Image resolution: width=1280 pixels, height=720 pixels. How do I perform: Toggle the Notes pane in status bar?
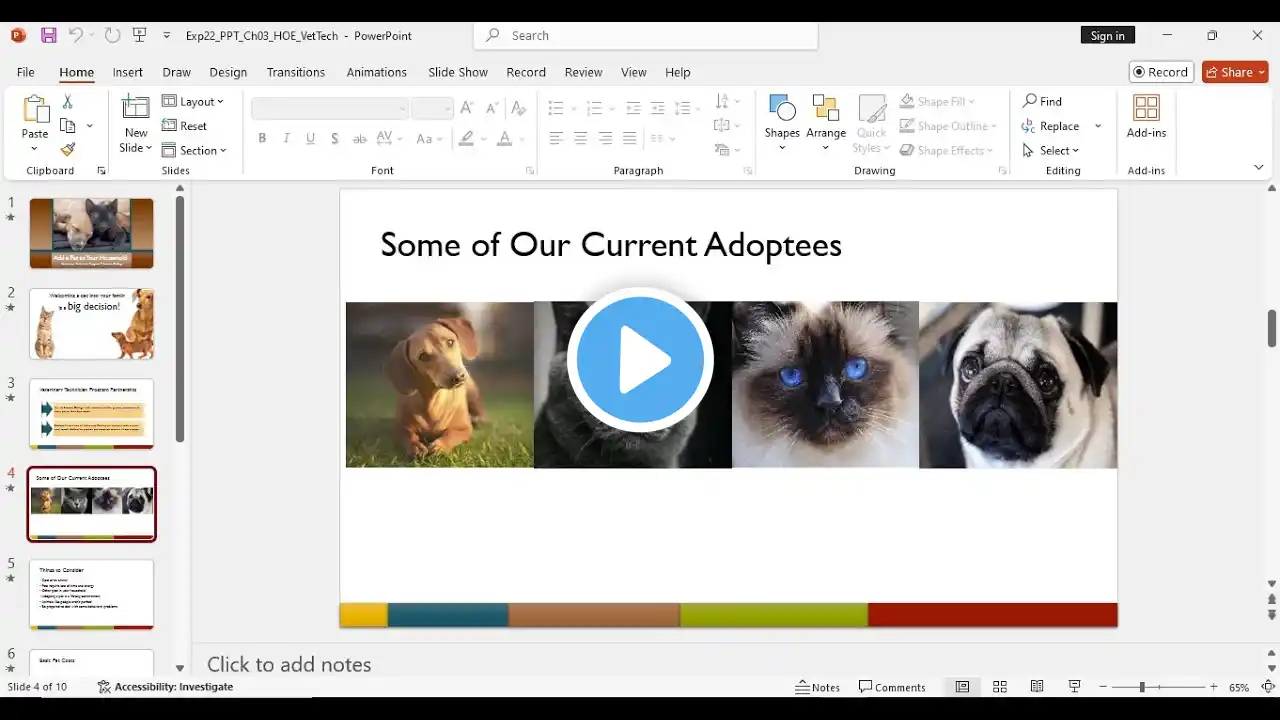[x=817, y=687]
